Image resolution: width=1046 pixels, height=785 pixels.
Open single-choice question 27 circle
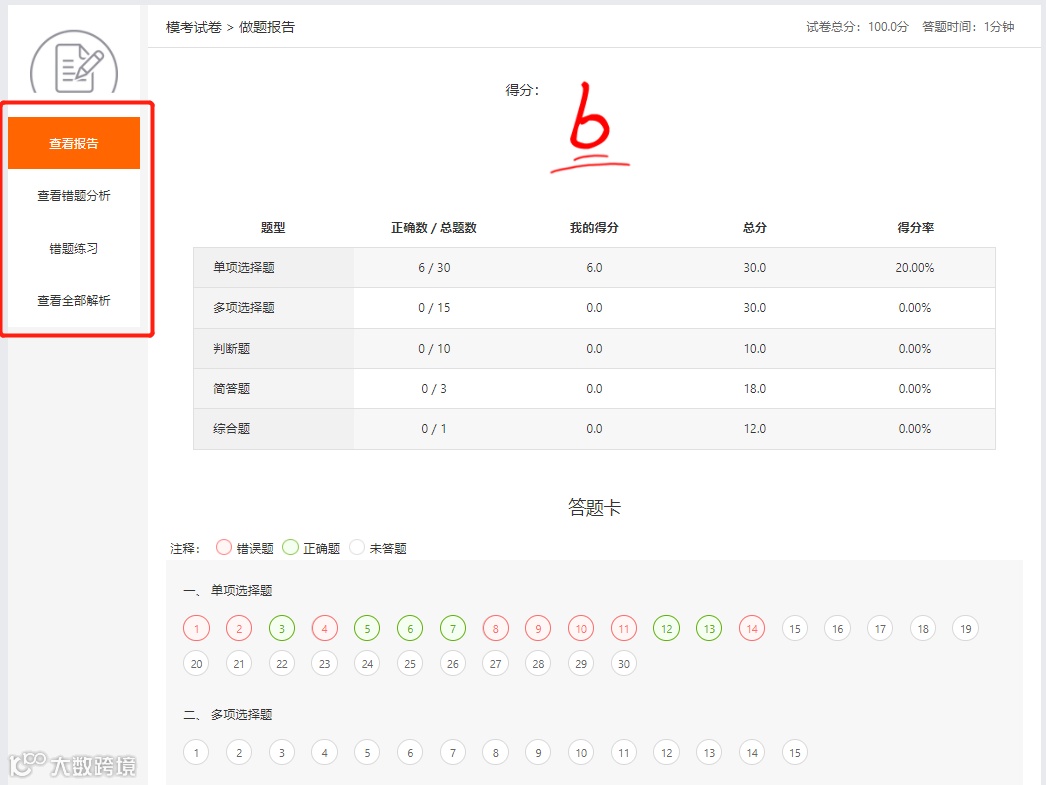(x=495, y=664)
